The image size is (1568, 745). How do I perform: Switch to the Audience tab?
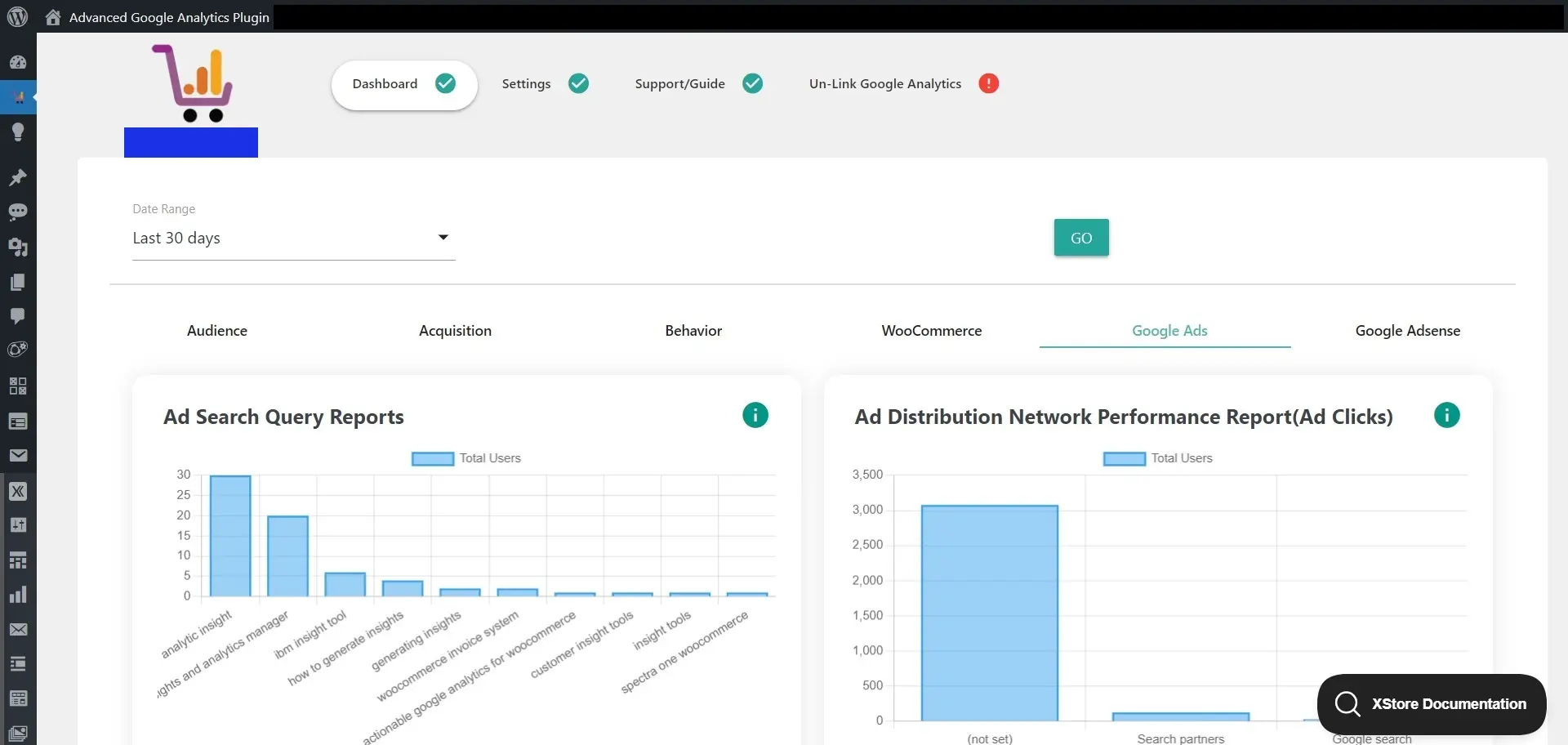pos(217,331)
